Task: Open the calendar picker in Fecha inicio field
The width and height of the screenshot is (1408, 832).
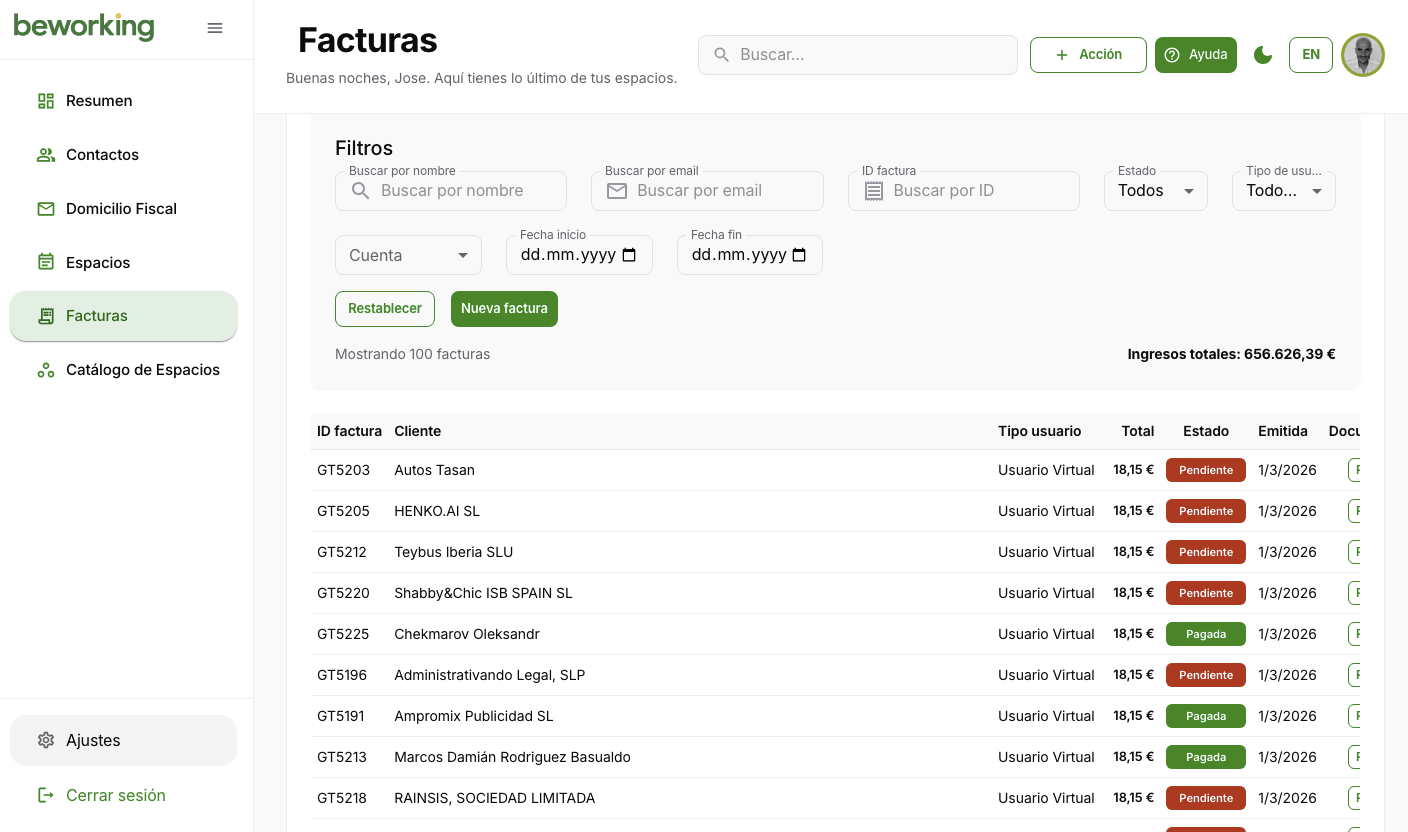Action: pyautogui.click(x=630, y=255)
